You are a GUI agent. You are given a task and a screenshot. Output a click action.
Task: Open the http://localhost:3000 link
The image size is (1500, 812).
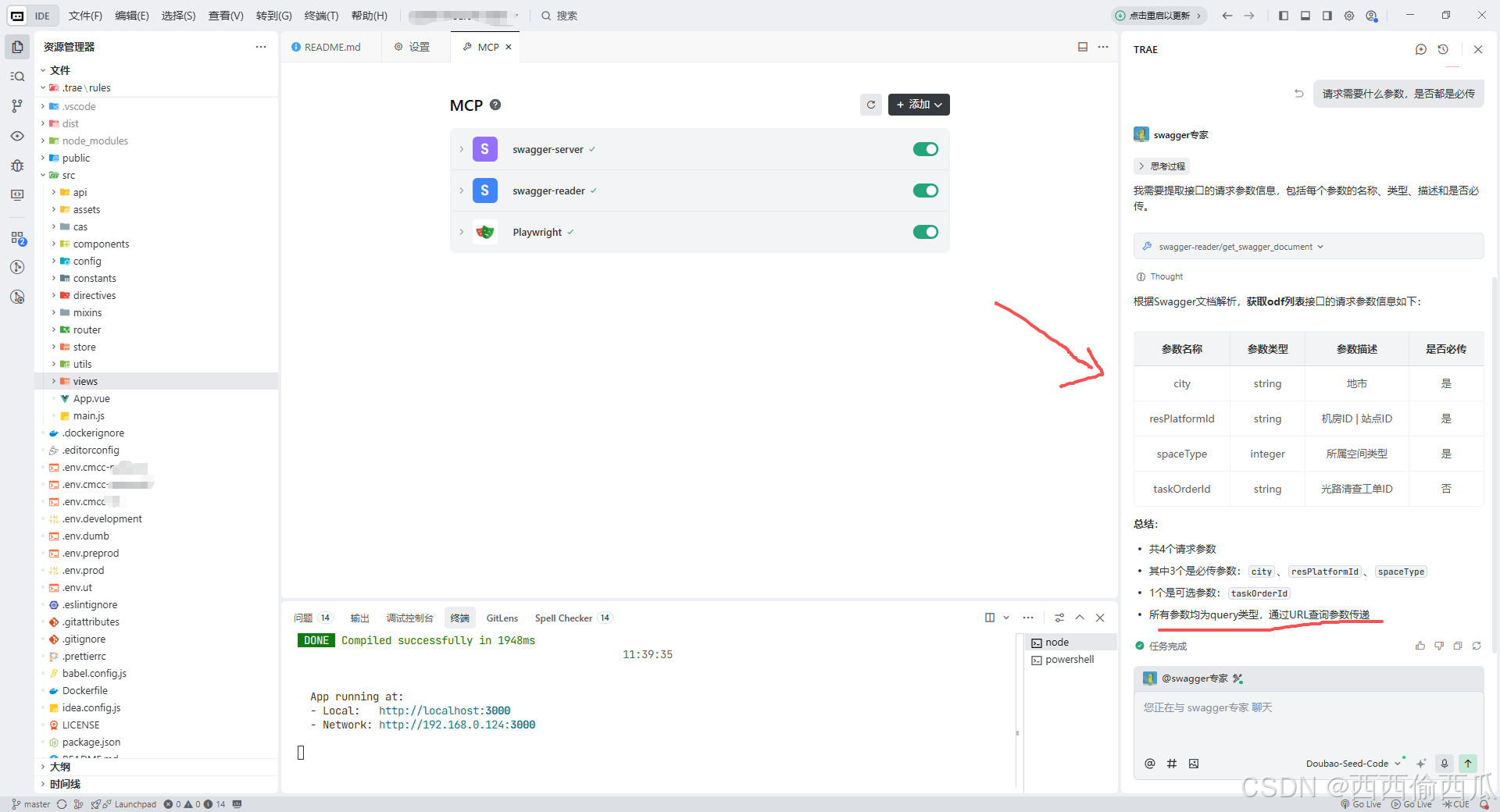[x=445, y=710]
